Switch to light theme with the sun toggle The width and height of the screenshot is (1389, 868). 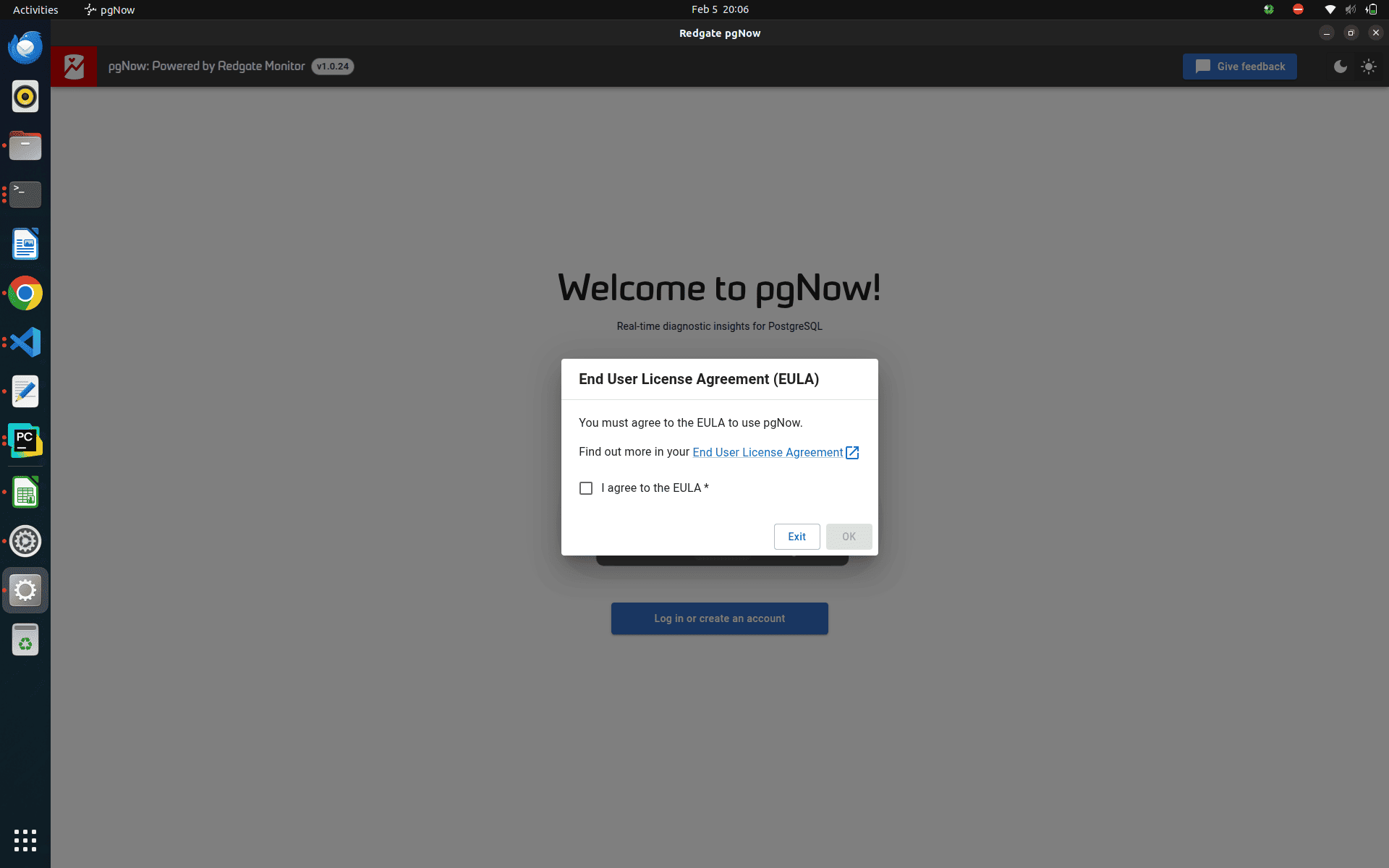pyautogui.click(x=1370, y=66)
